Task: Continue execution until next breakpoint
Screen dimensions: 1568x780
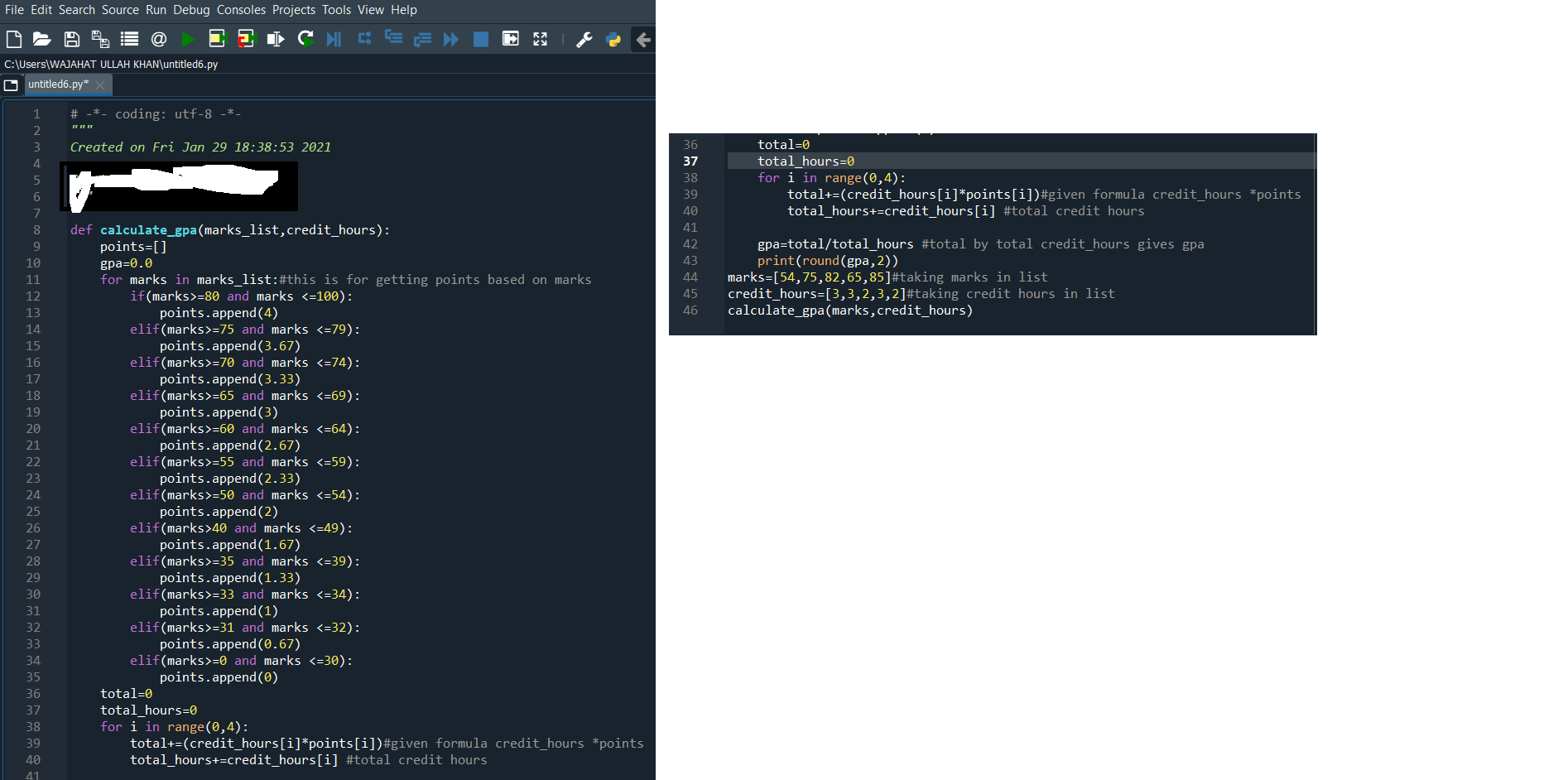Action: coord(451,39)
